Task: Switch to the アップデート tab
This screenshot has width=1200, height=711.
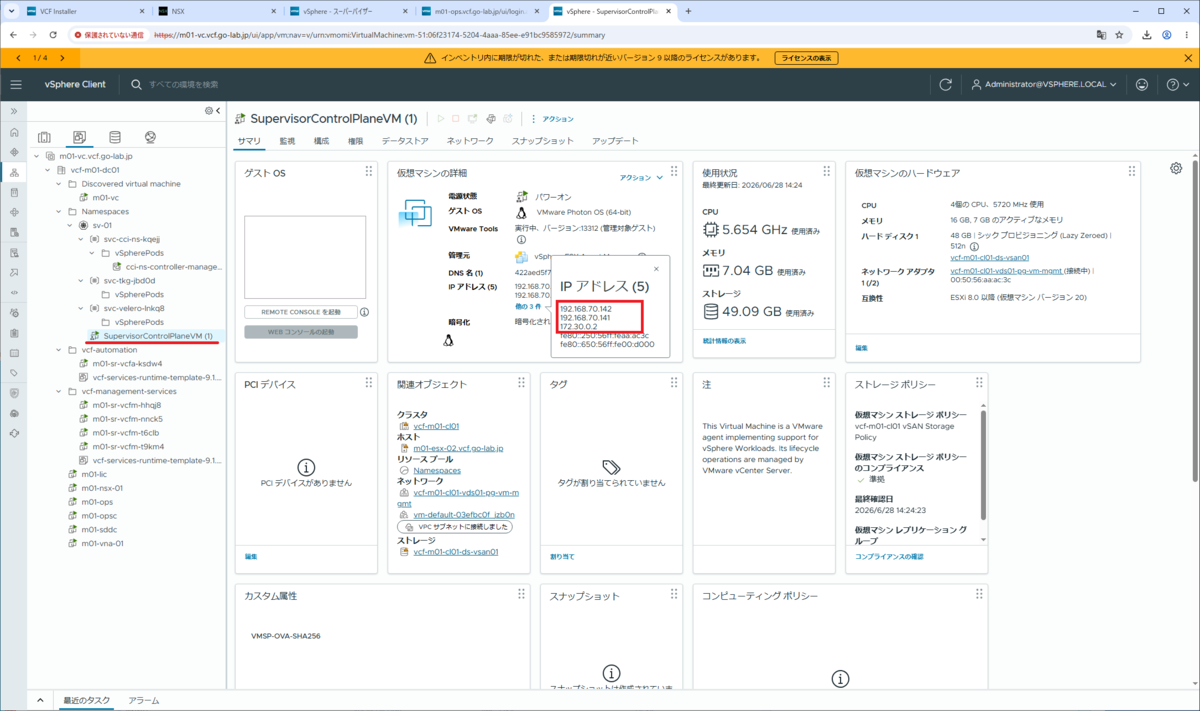Action: coord(615,141)
